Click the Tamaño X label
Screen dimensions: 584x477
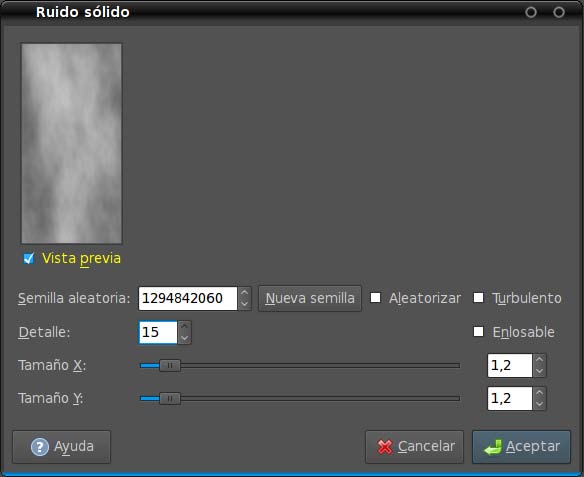pos(52,365)
